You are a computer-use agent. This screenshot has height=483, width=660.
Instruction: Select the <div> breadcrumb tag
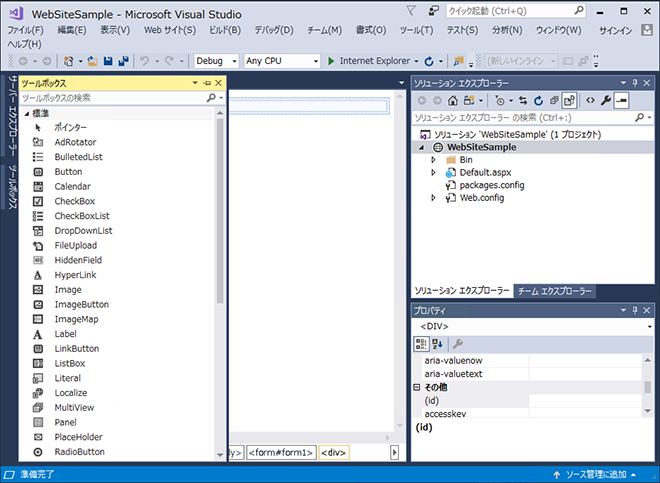point(333,453)
